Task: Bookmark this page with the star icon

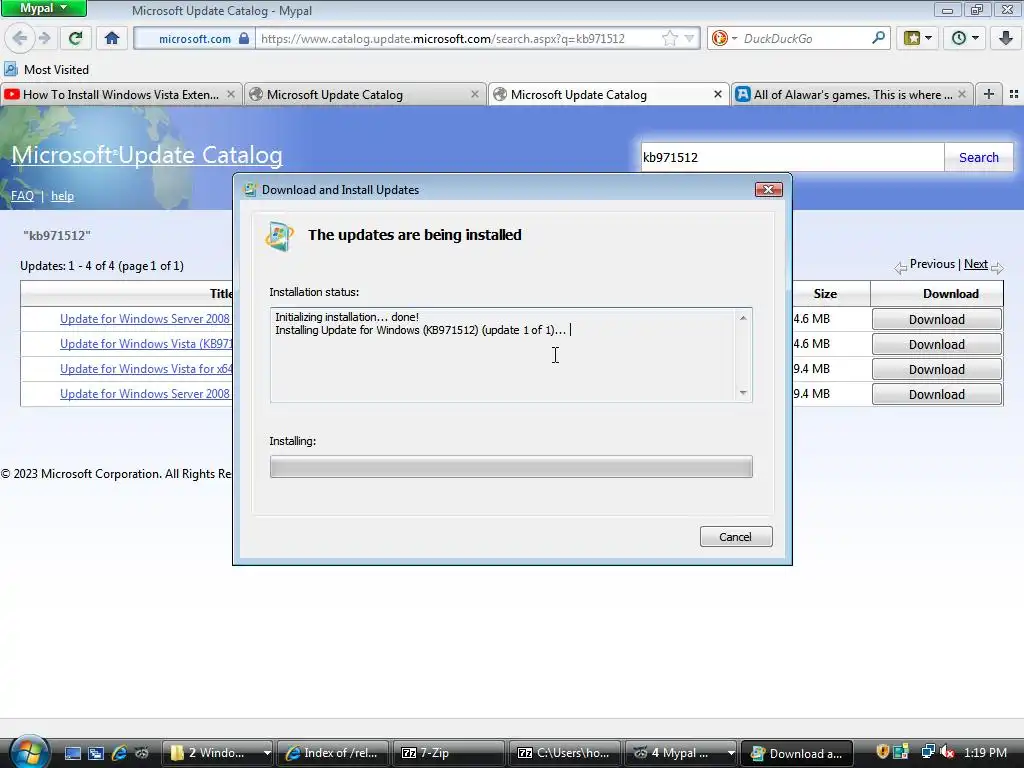Action: [669, 39]
